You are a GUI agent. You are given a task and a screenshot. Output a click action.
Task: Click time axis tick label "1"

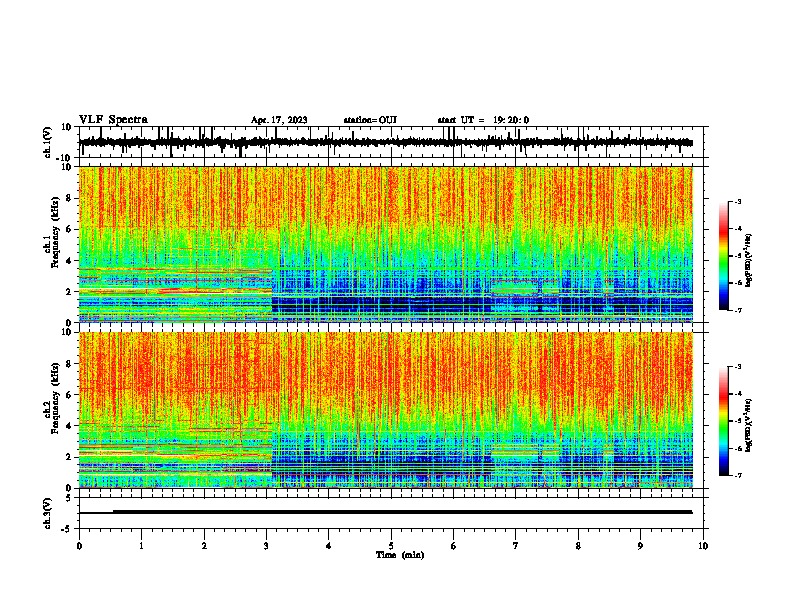click(141, 546)
